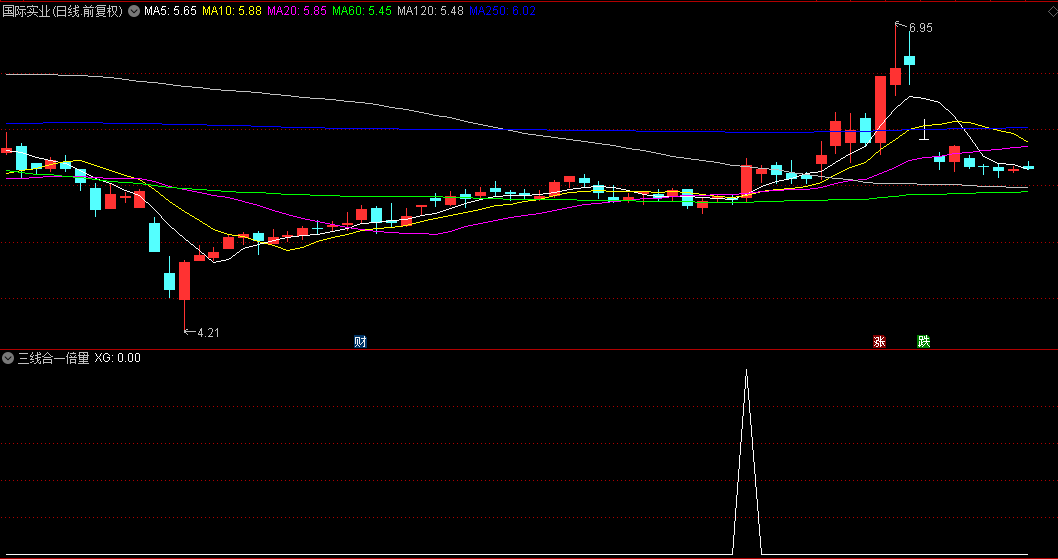Click the red 涨 marker icon
This screenshot has height=559, width=1058.
pyautogui.click(x=879, y=342)
